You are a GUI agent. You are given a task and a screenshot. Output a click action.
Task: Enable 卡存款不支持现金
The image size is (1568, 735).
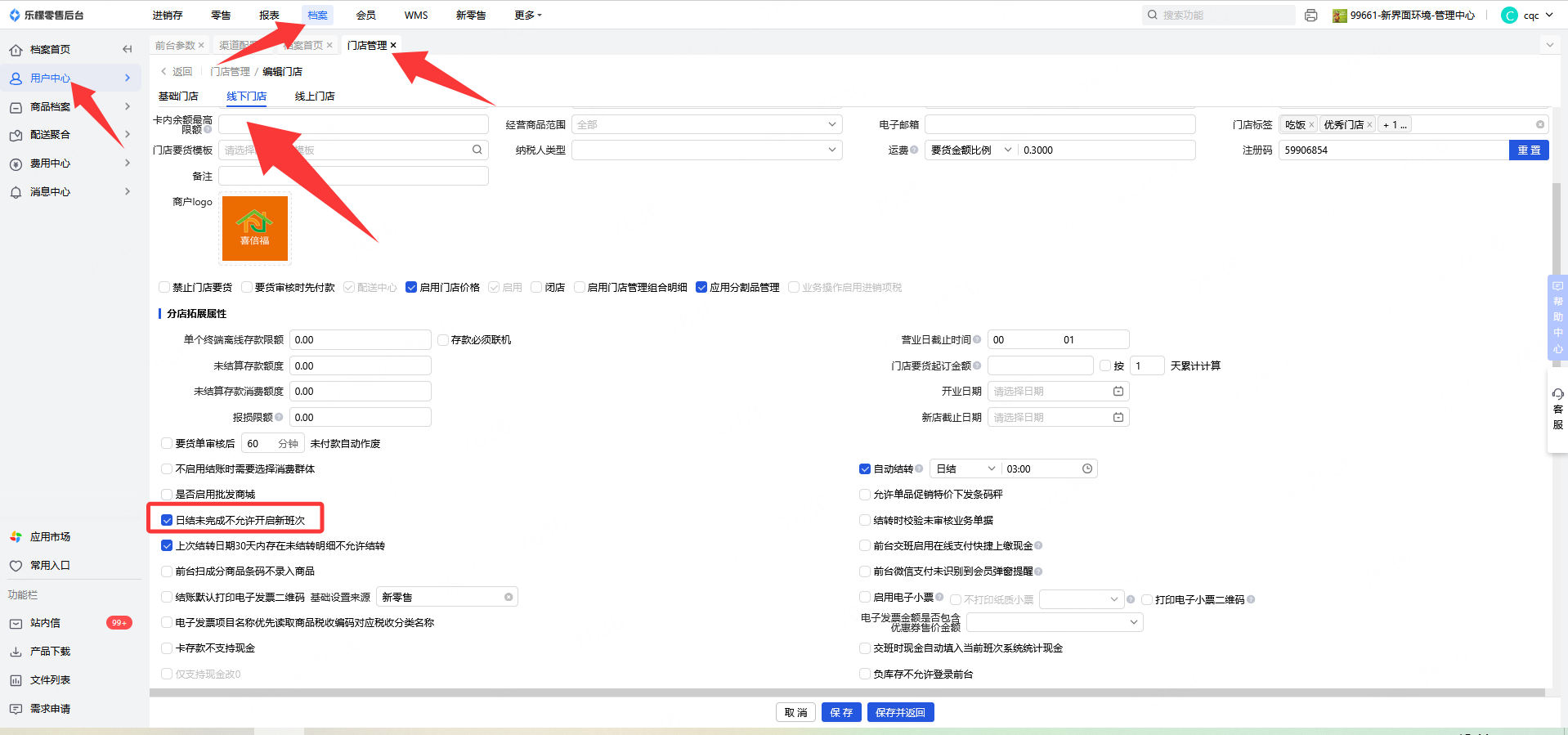[167, 648]
